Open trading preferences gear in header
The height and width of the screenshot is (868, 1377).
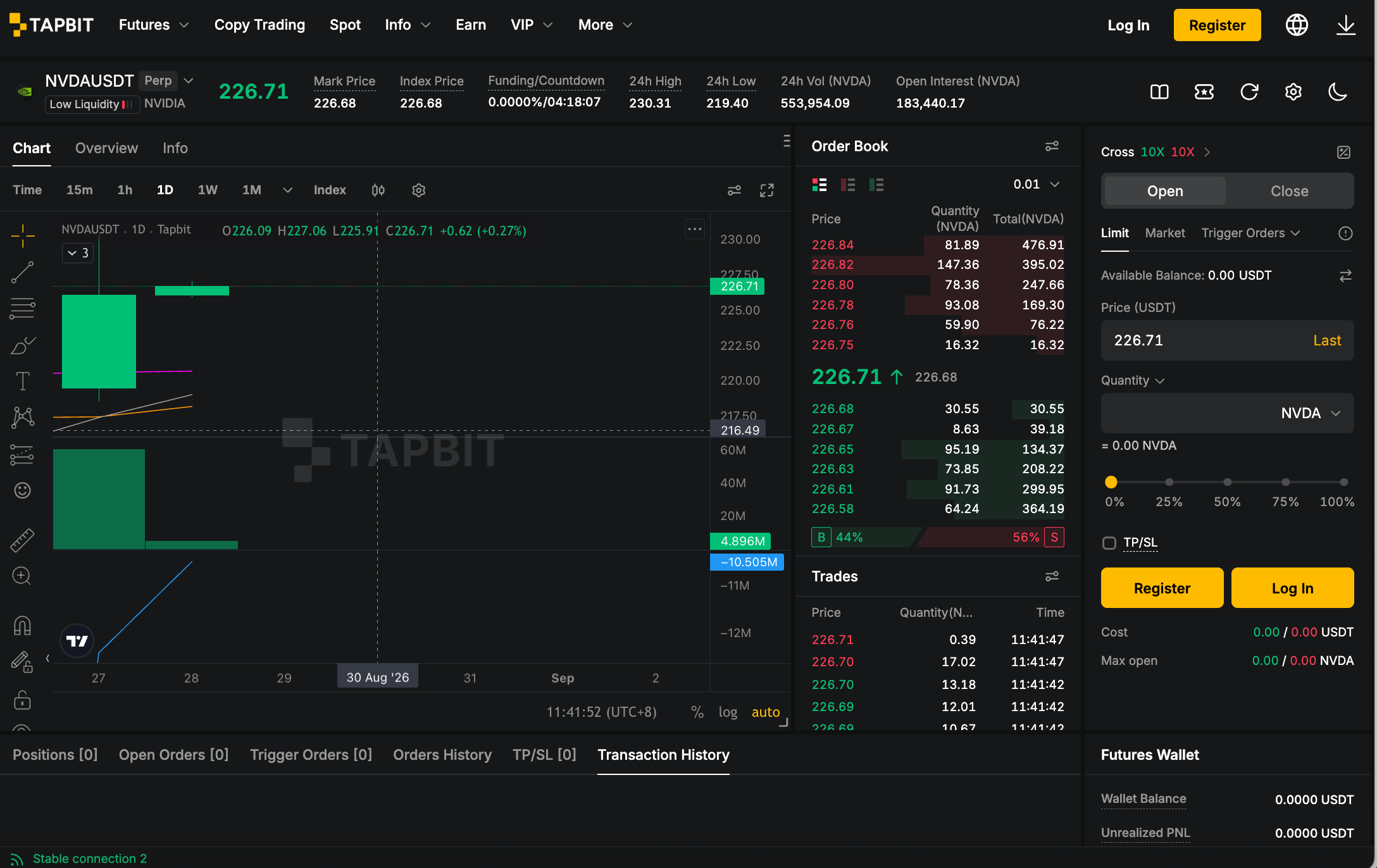pos(1293,92)
